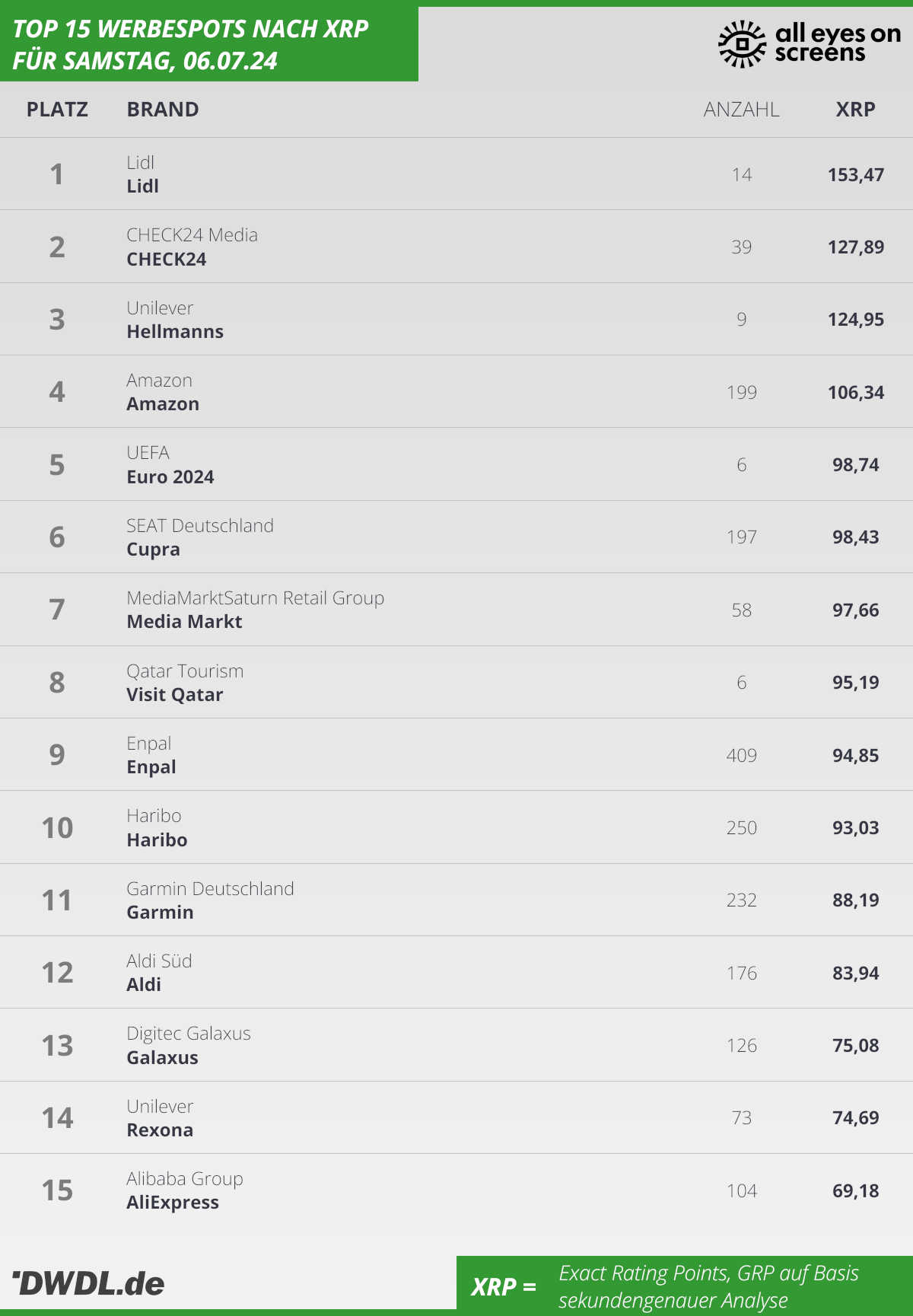
Task: Click the Haribo brand name
Action: click(x=157, y=840)
